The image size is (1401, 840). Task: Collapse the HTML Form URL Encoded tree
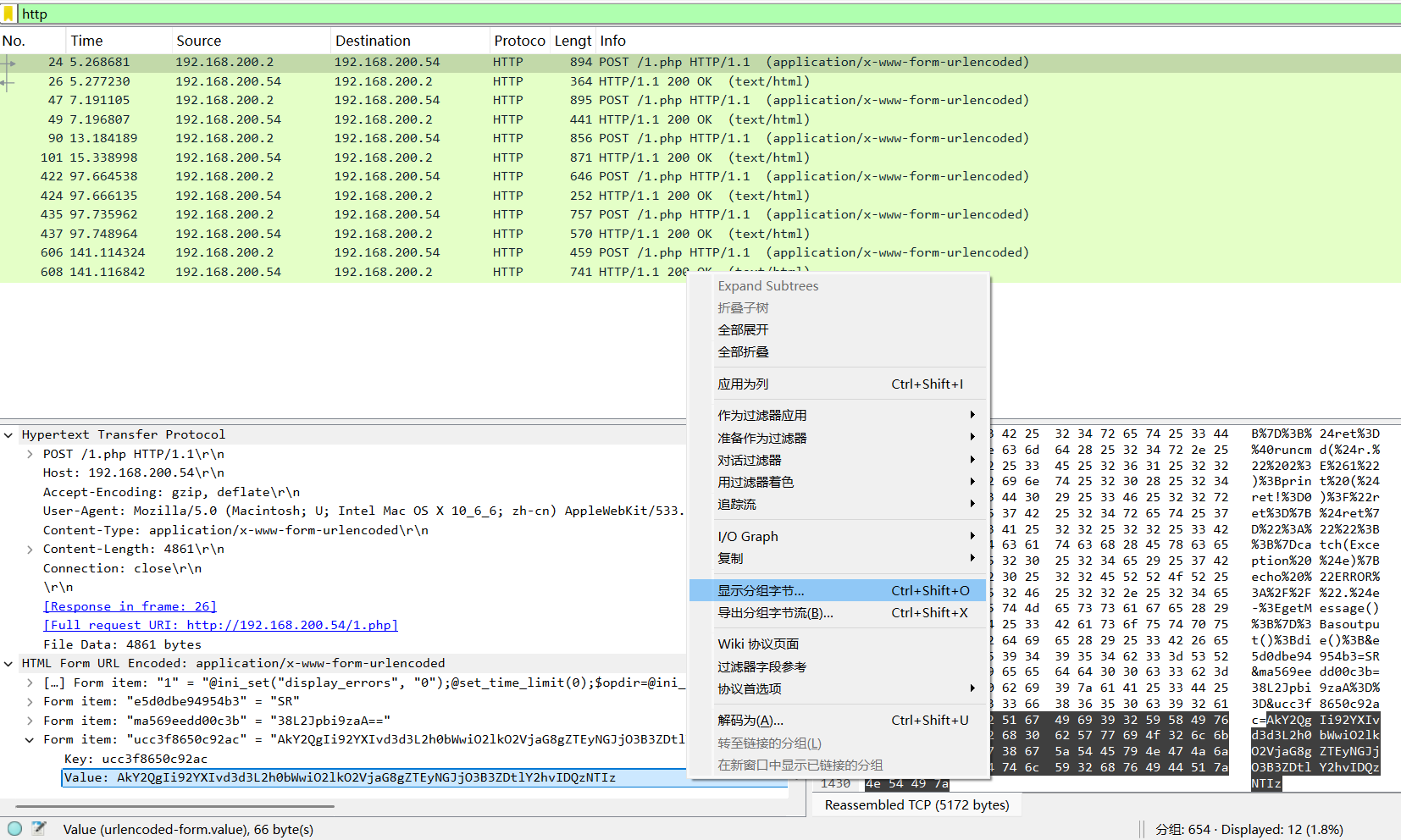pos(8,663)
